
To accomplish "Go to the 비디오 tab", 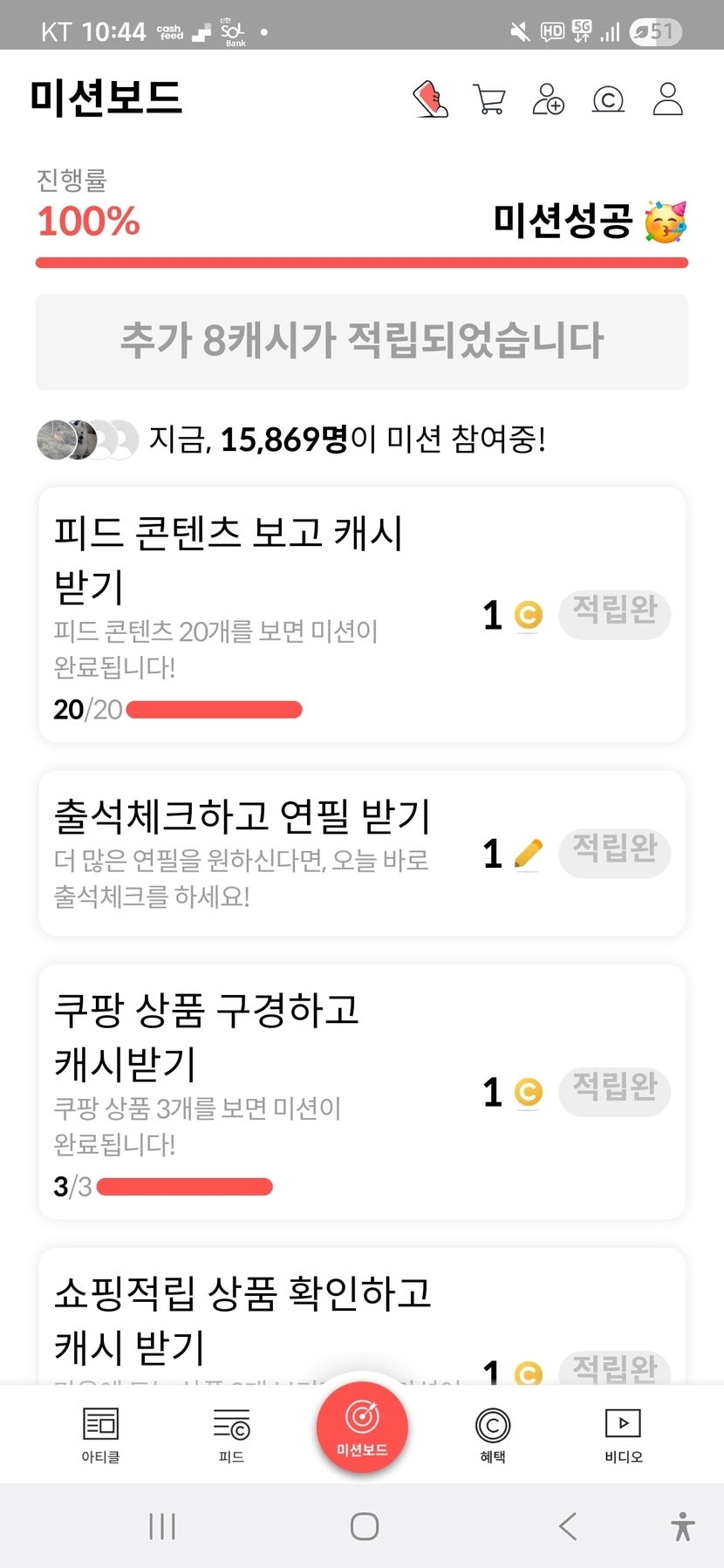I will point(624,1435).
